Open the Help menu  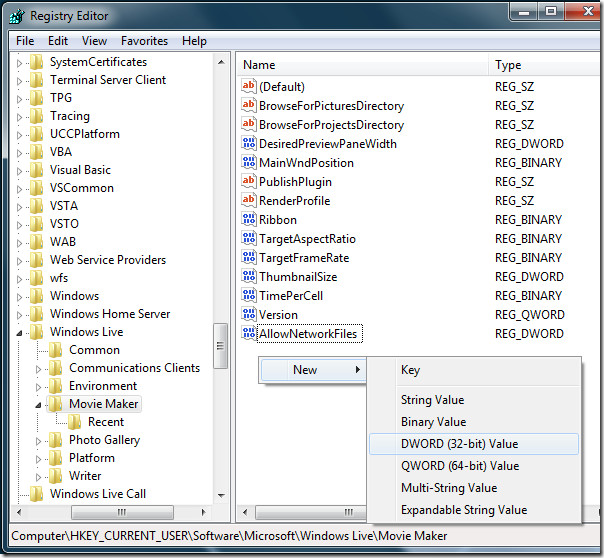pyautogui.click(x=195, y=41)
